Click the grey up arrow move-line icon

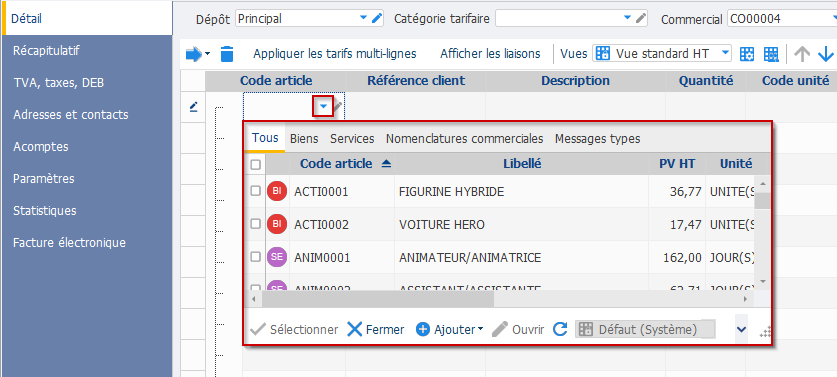[802, 54]
